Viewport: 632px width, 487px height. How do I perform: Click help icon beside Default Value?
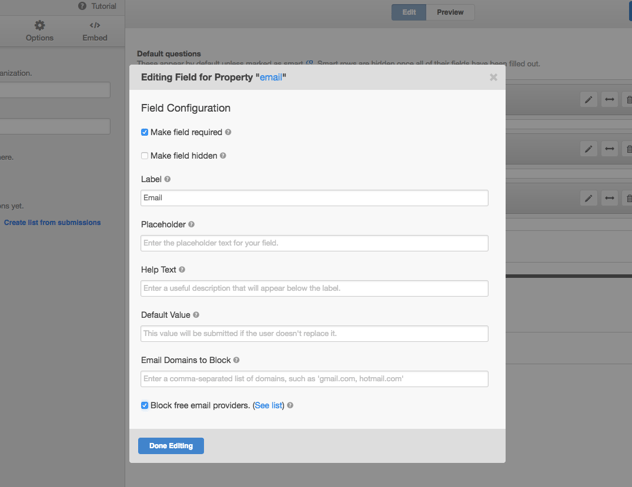coord(196,315)
